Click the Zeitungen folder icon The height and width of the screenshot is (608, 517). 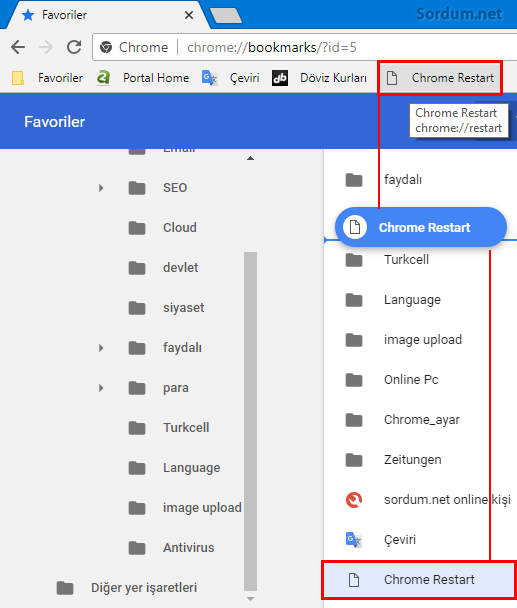354,459
